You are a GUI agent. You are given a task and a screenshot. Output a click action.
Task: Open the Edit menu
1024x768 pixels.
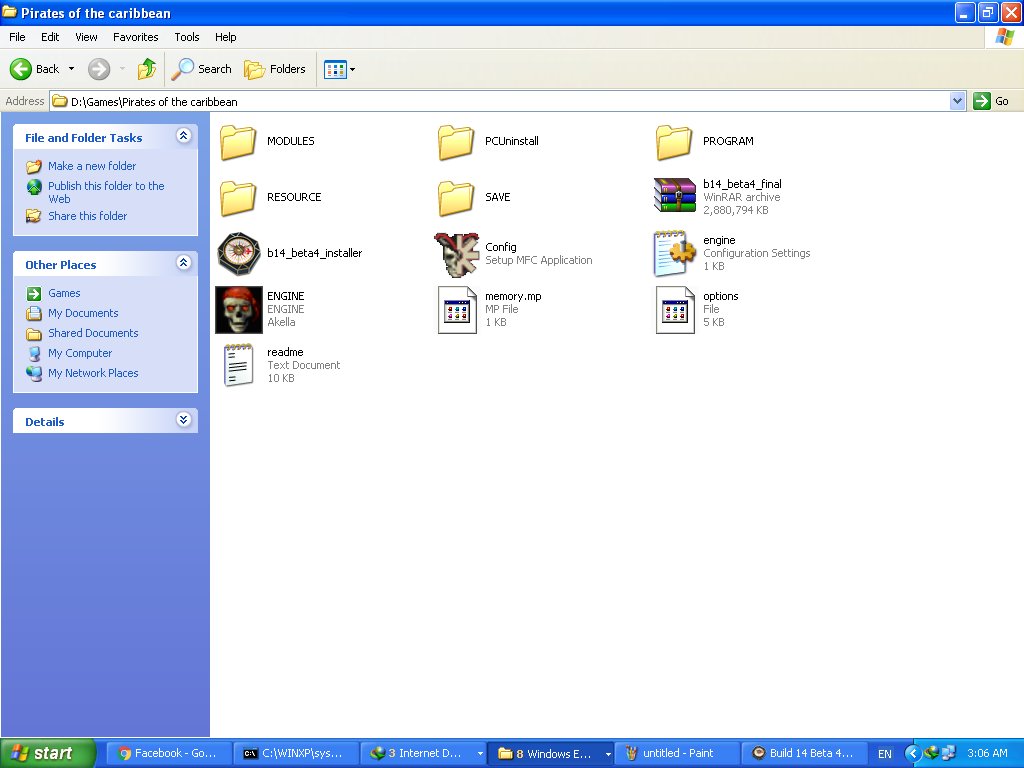tap(50, 37)
